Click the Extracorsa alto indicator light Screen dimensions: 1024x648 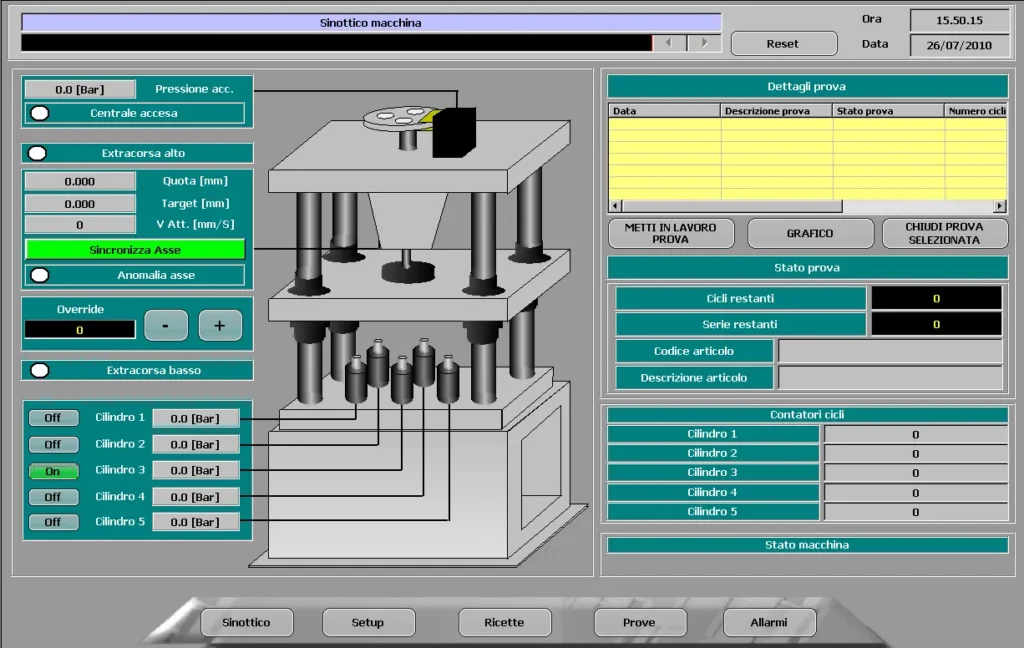(38, 154)
